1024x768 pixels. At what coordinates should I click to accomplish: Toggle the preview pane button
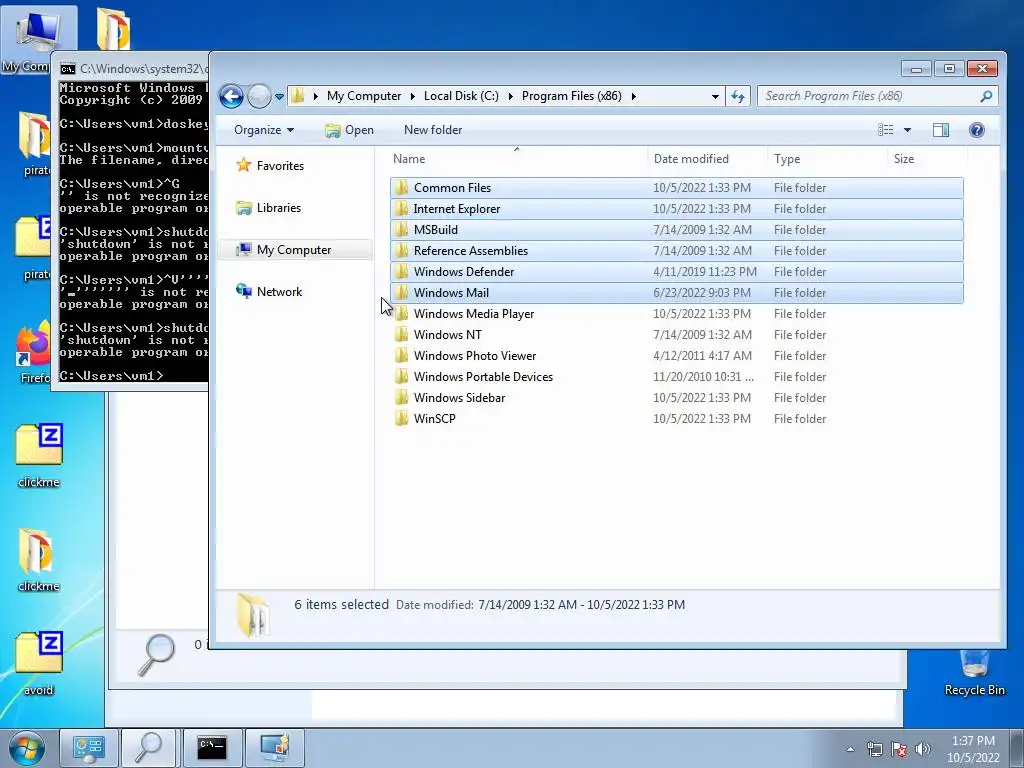(941, 130)
